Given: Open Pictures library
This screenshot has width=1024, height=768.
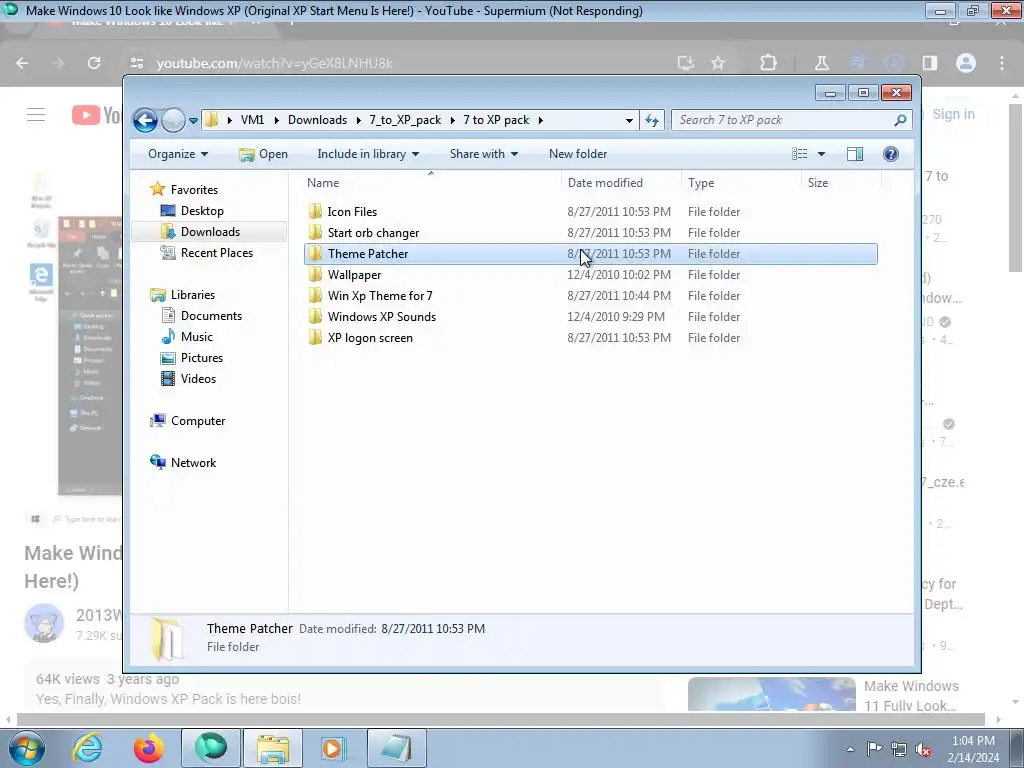Looking at the screenshot, I should (202, 358).
